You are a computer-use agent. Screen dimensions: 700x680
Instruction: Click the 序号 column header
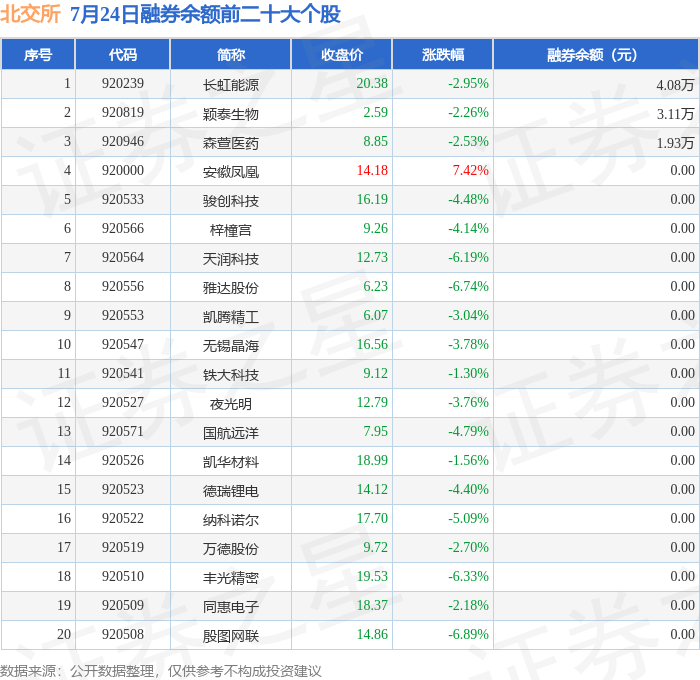[38, 54]
